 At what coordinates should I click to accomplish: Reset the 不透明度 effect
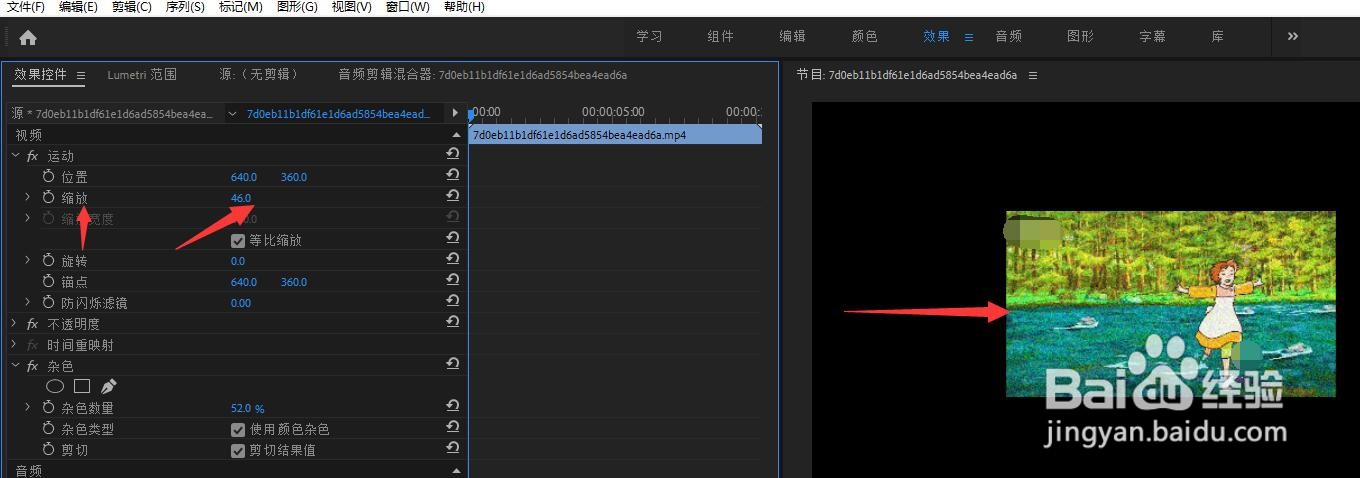pyautogui.click(x=453, y=323)
